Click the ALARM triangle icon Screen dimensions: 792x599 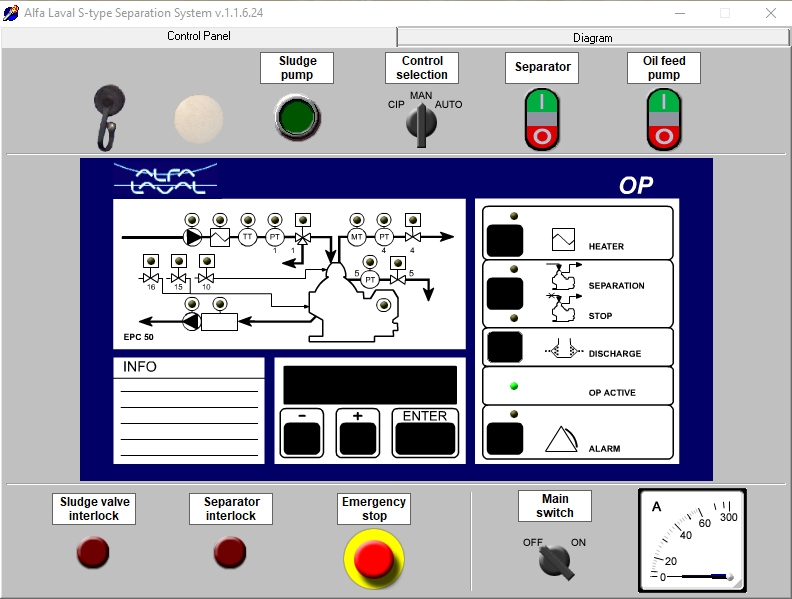click(x=561, y=439)
